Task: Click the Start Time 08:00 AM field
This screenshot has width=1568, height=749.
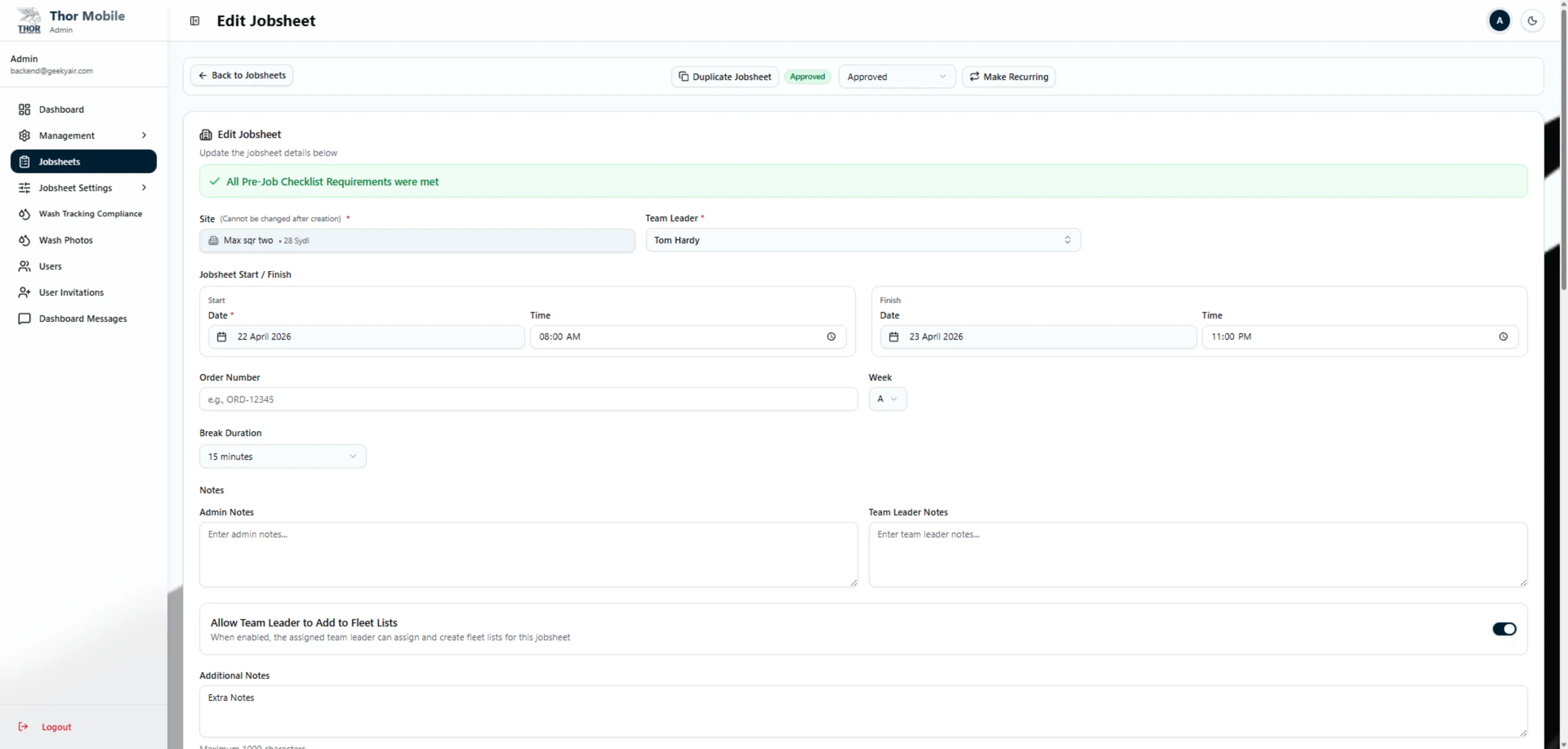Action: coord(688,337)
